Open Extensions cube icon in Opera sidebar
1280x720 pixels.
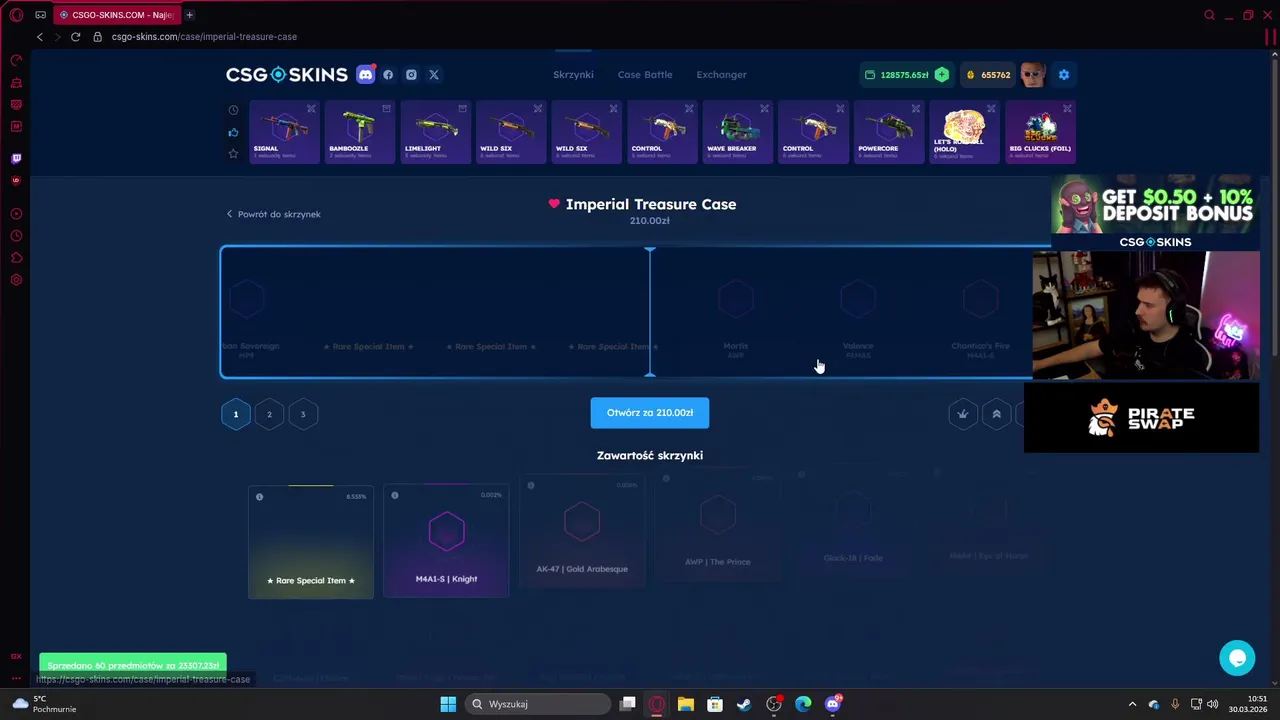[16, 258]
